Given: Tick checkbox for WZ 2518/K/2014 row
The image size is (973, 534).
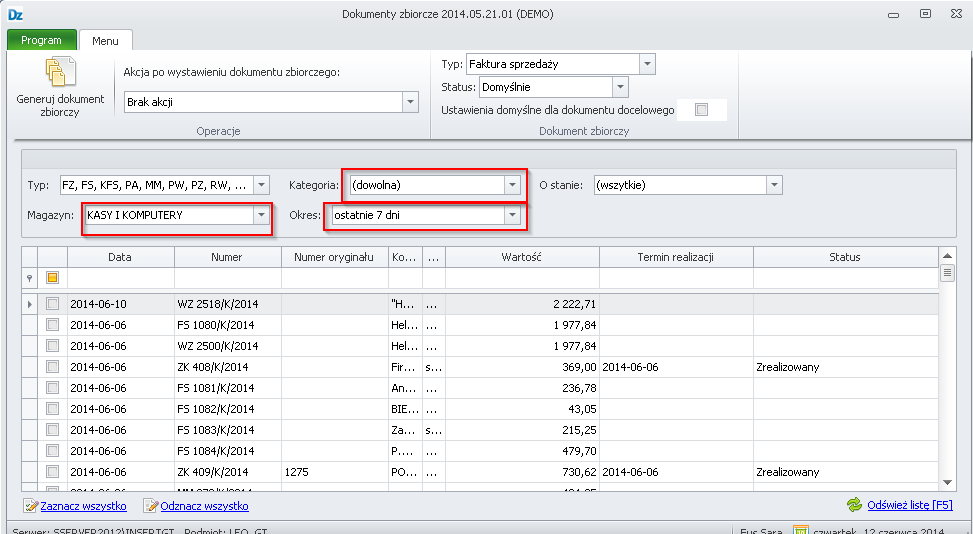Looking at the screenshot, I should pyautogui.click(x=52, y=304).
